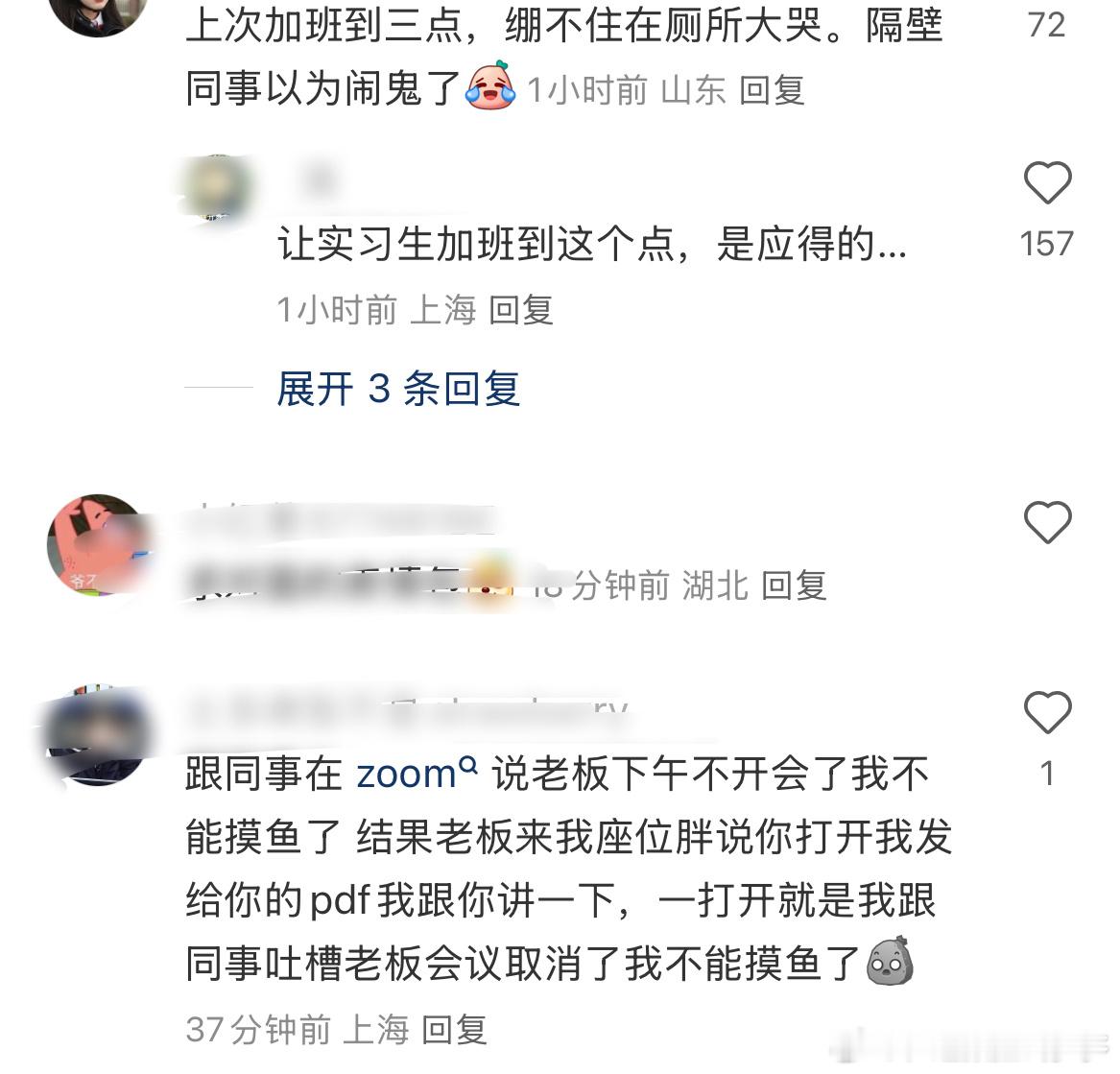The image size is (1120, 1074).
Task: Tap the search magnifier icon beside zoom
Action: [467, 765]
